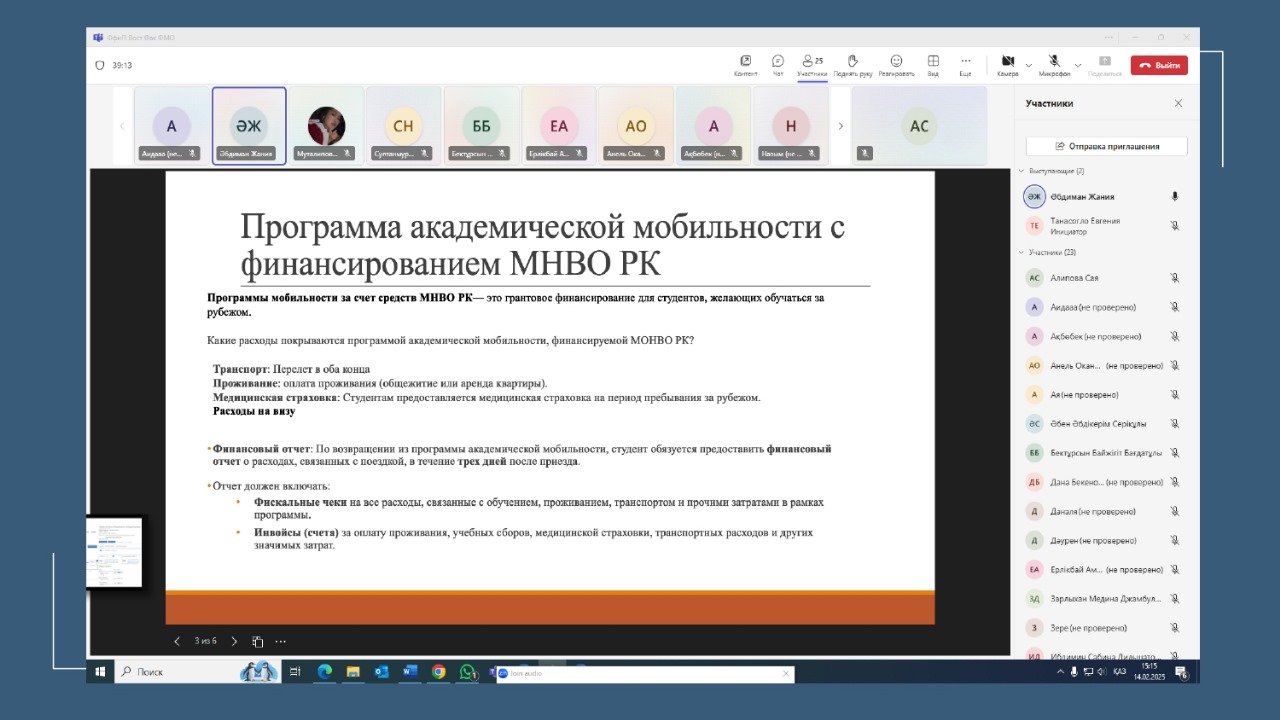Image resolution: width=1280 pixels, height=720 pixels.
Task: Close the Участники side panel
Action: point(1178,103)
